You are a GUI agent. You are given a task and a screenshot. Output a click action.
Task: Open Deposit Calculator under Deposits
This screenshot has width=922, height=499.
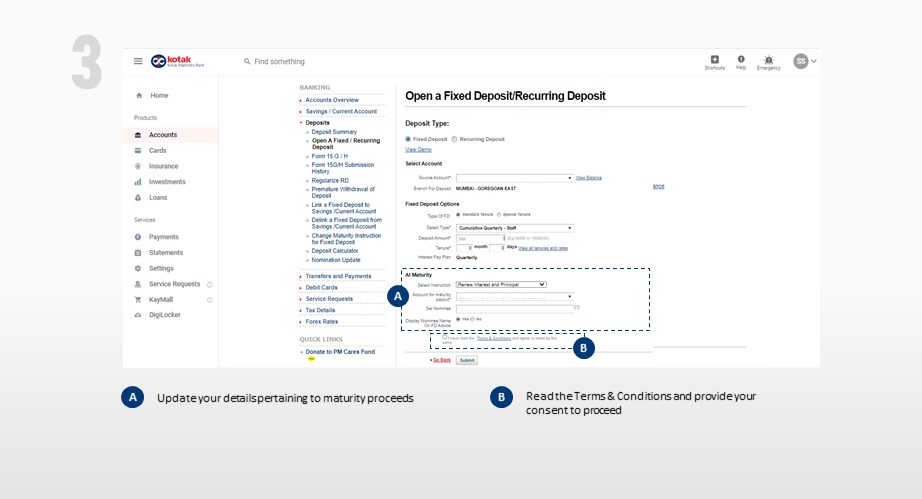[x=335, y=251]
